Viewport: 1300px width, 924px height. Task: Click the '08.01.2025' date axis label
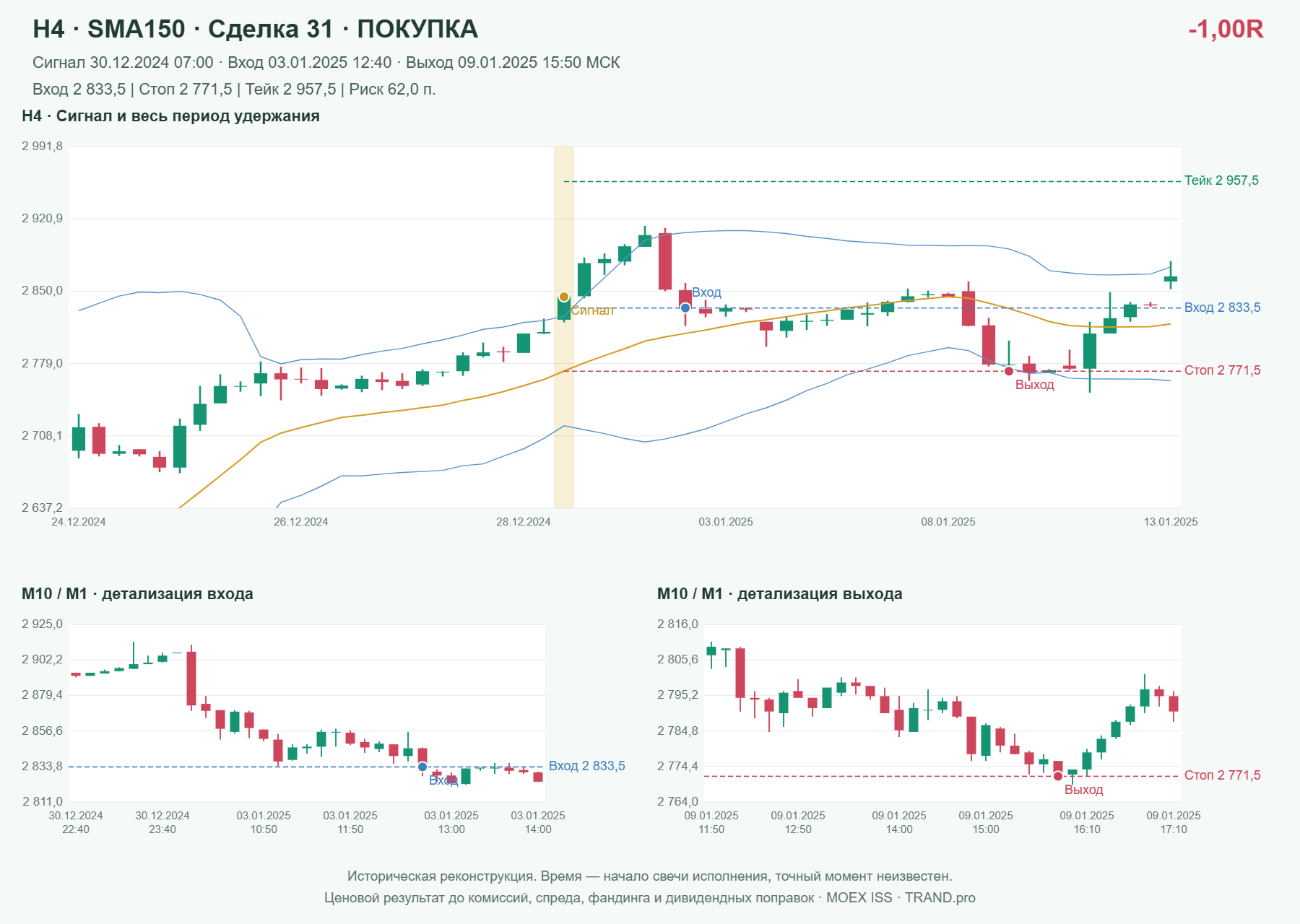tap(948, 522)
